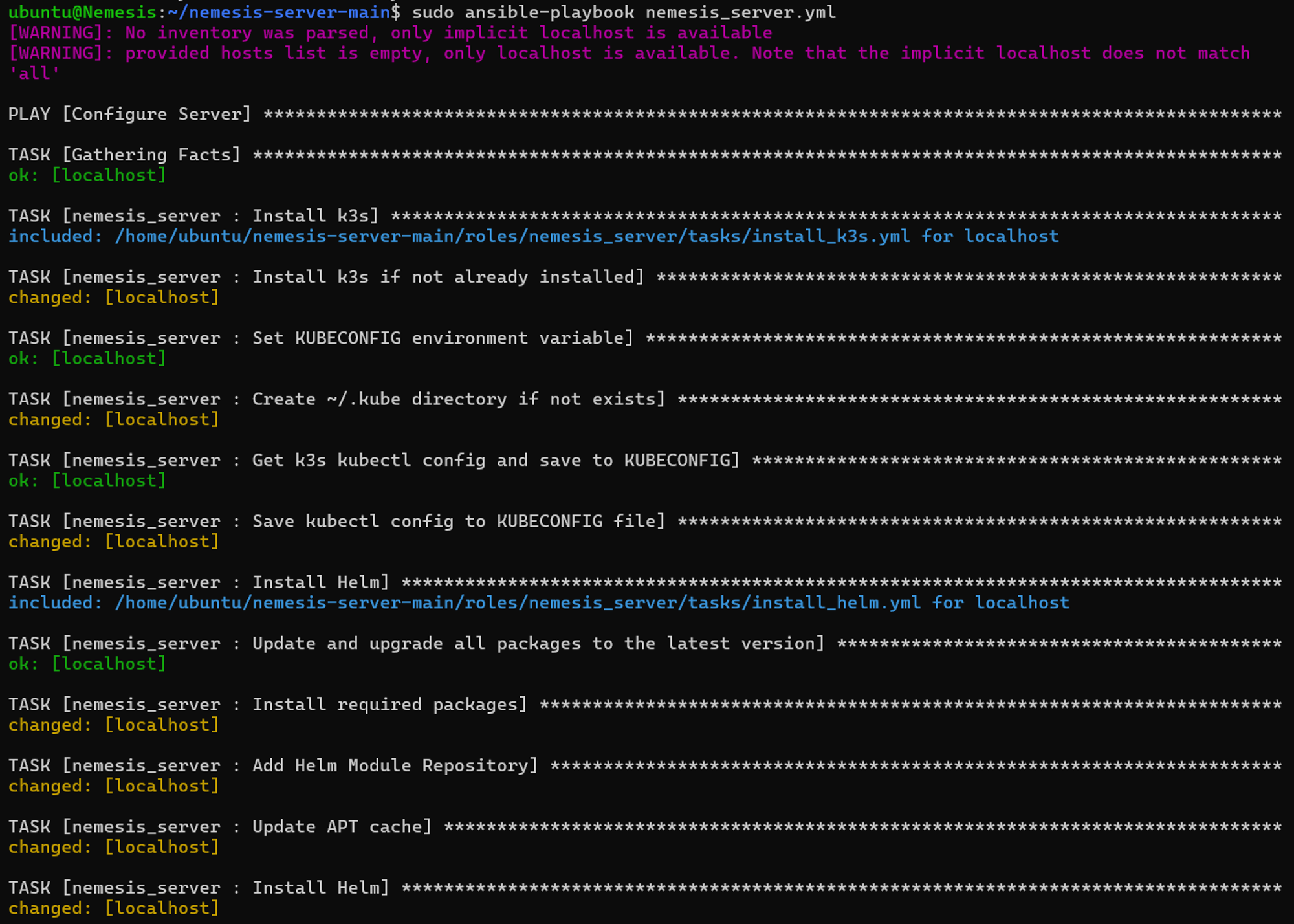This screenshot has width=1294, height=924.
Task: Click 'ok: [localhost]' under Get k3s kubectl config
Action: pyautogui.click(x=87, y=481)
